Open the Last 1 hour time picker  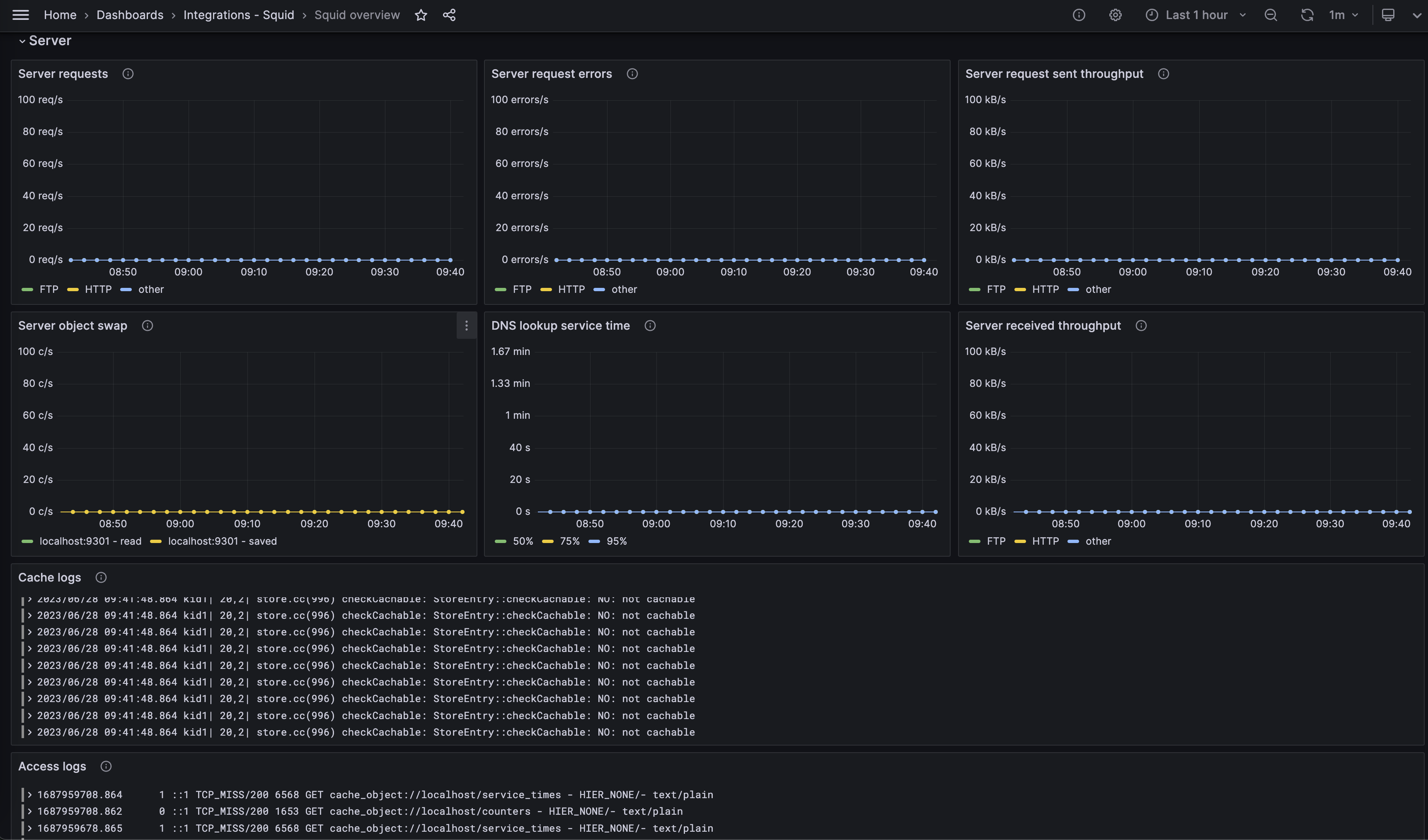pos(1196,15)
